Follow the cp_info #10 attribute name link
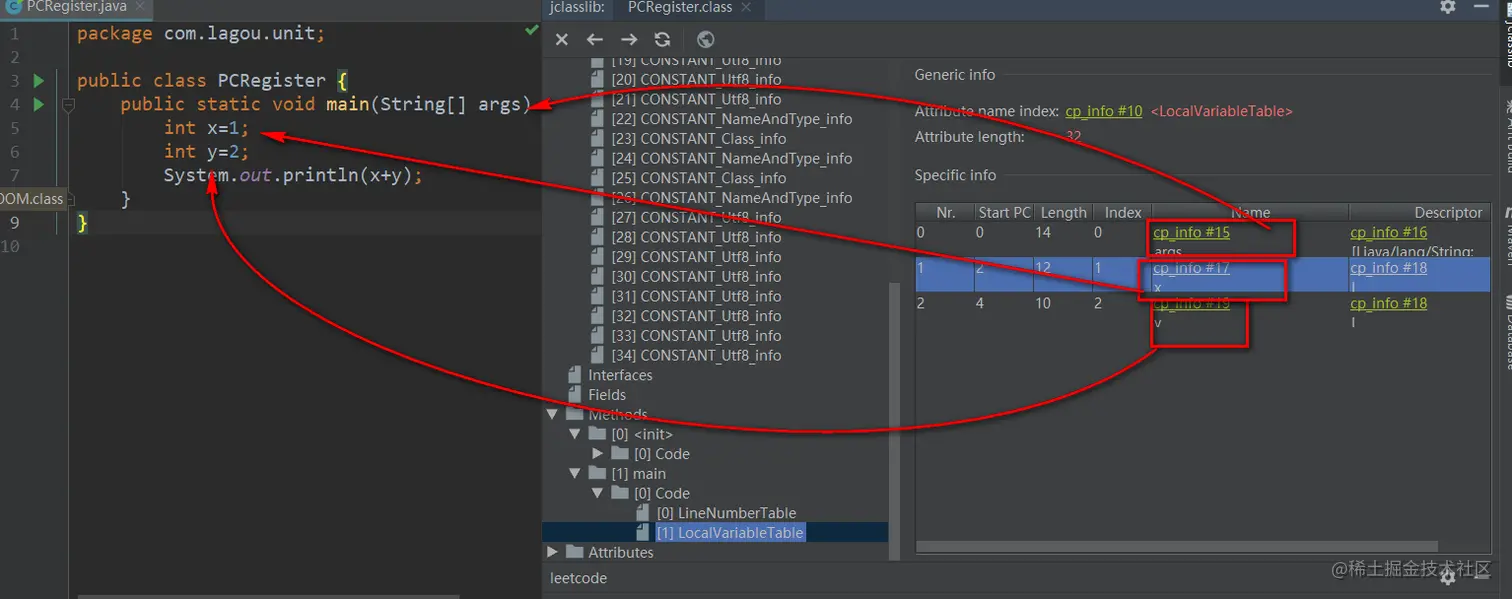Screen dimensions: 1512x599 (x=1104, y=112)
